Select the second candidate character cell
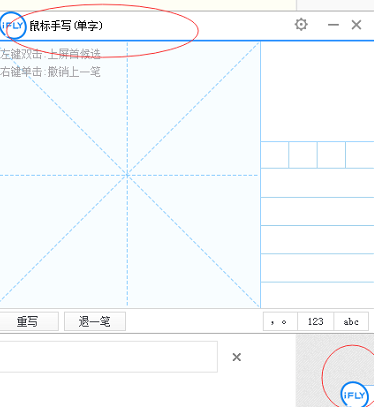374x408 pixels. (x=303, y=155)
